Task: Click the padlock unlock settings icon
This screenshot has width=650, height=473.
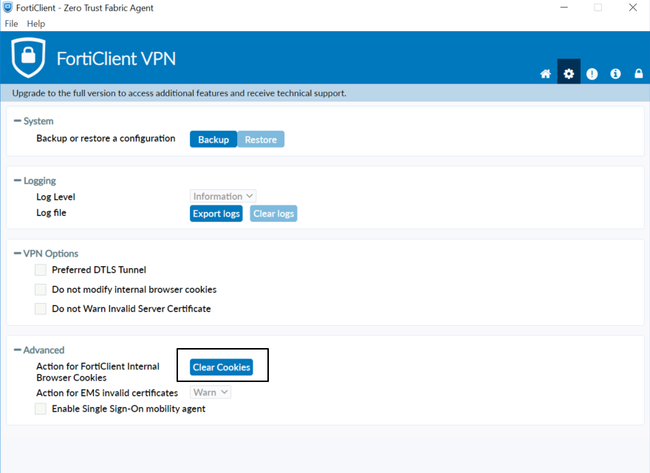Action: pyautogui.click(x=639, y=73)
